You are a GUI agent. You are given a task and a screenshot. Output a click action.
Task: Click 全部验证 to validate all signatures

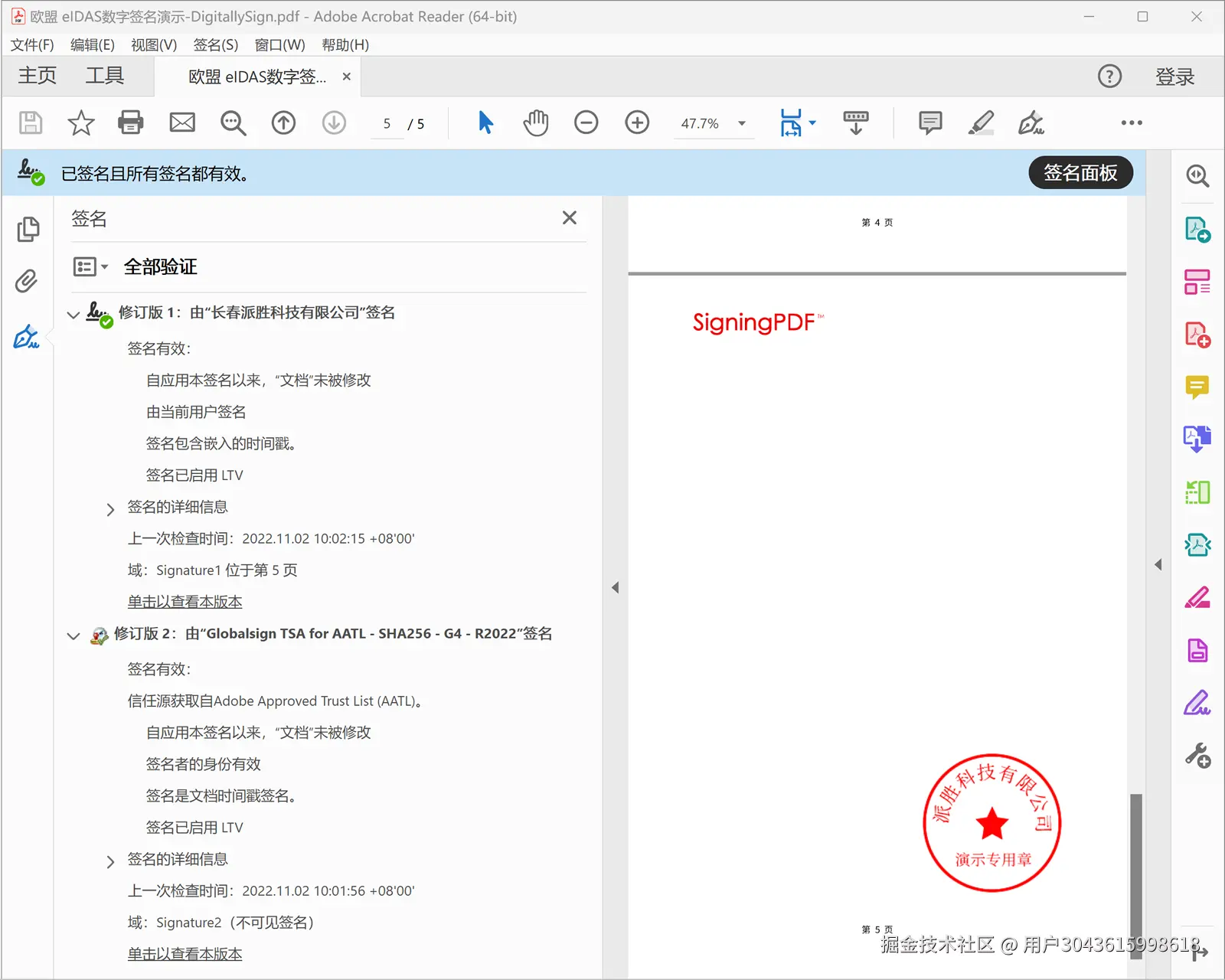point(160,266)
